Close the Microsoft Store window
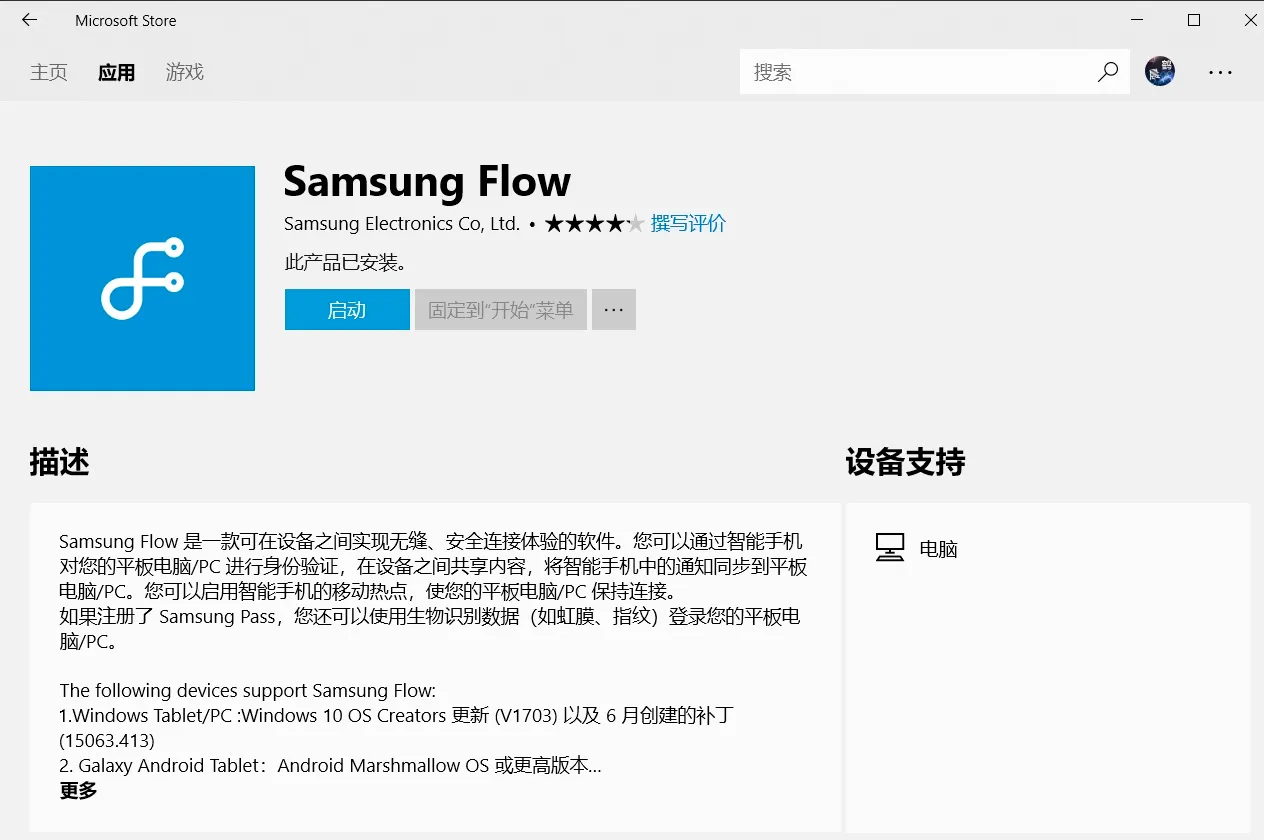The image size is (1264, 840). 1250,20
